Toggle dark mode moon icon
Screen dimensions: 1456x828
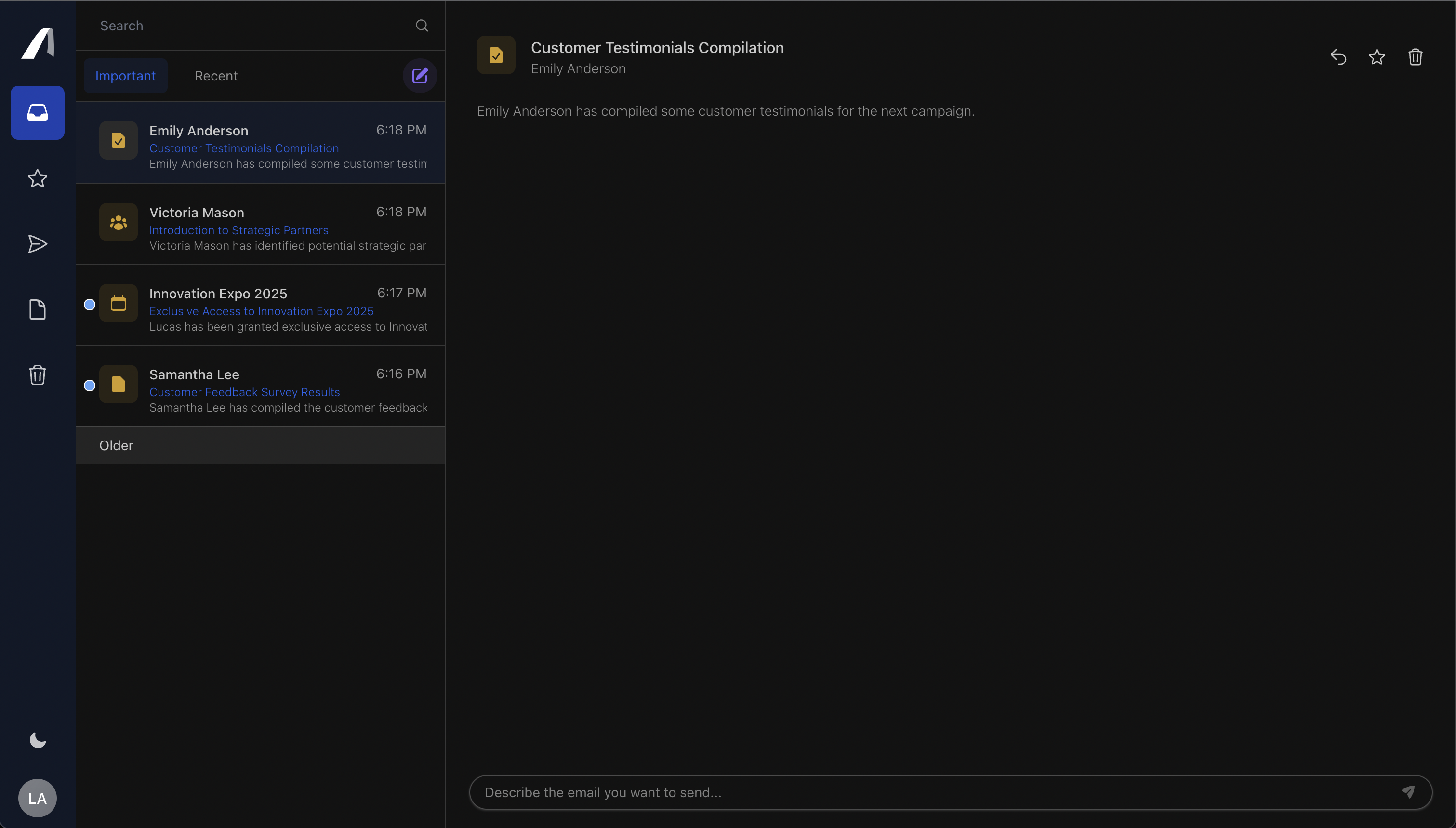(37, 740)
